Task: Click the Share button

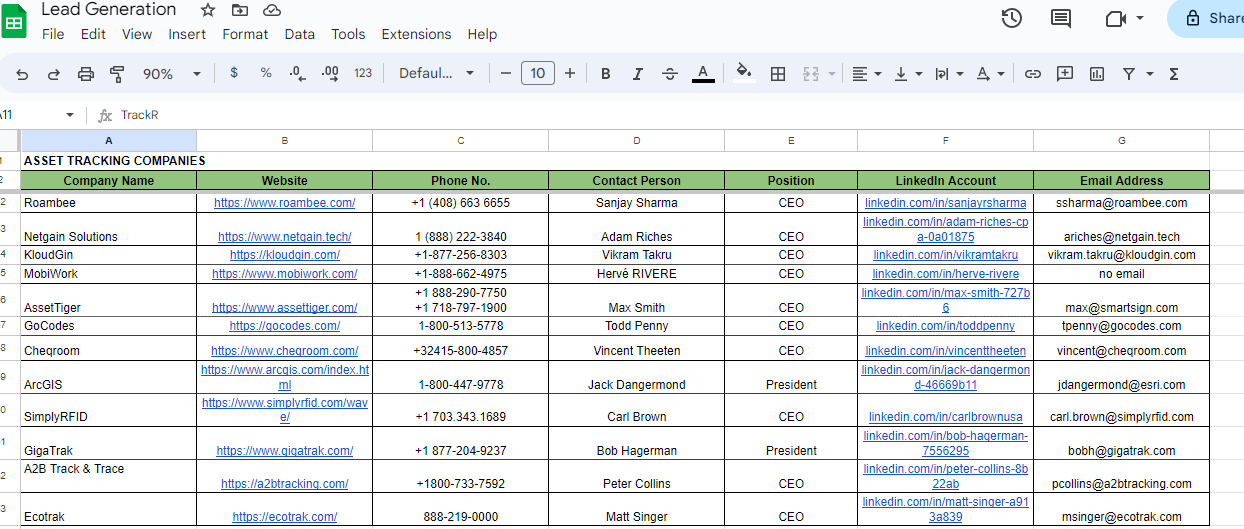Action: click(1206, 18)
